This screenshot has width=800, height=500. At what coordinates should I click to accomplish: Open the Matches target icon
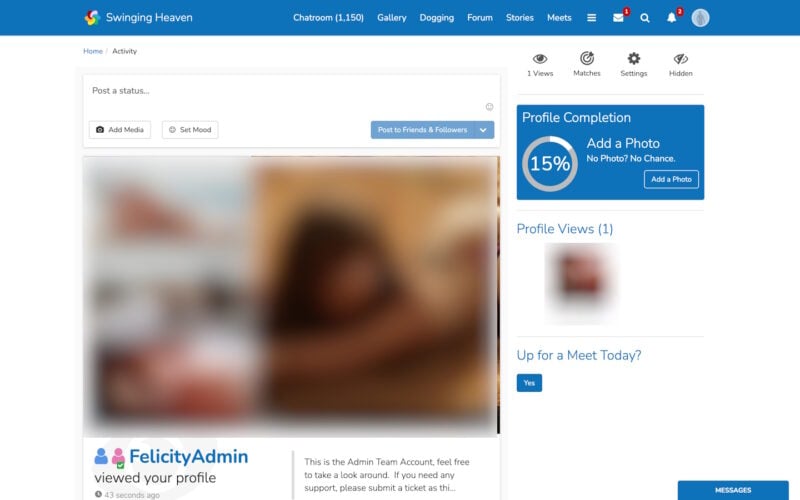(587, 58)
